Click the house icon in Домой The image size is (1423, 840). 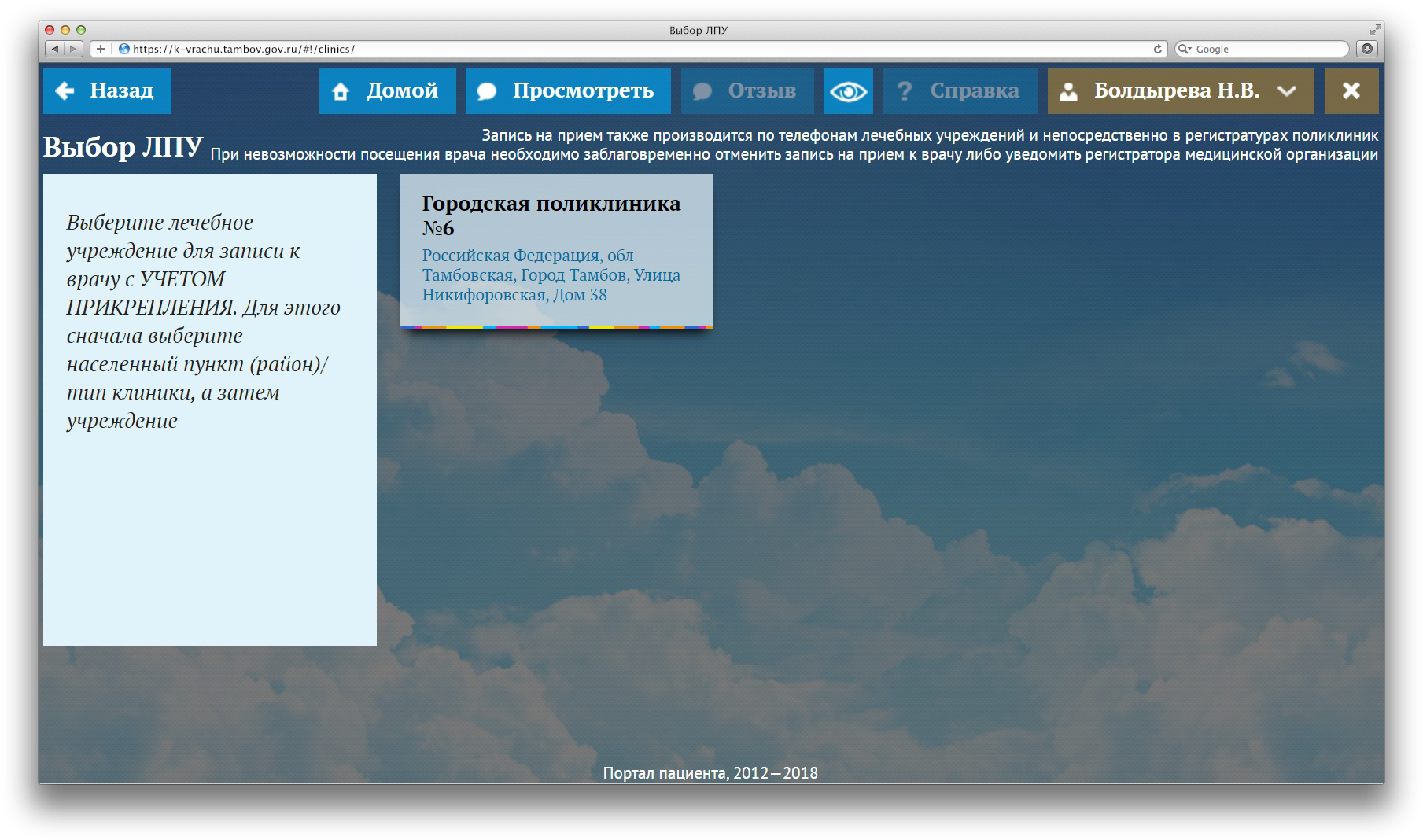tap(341, 92)
